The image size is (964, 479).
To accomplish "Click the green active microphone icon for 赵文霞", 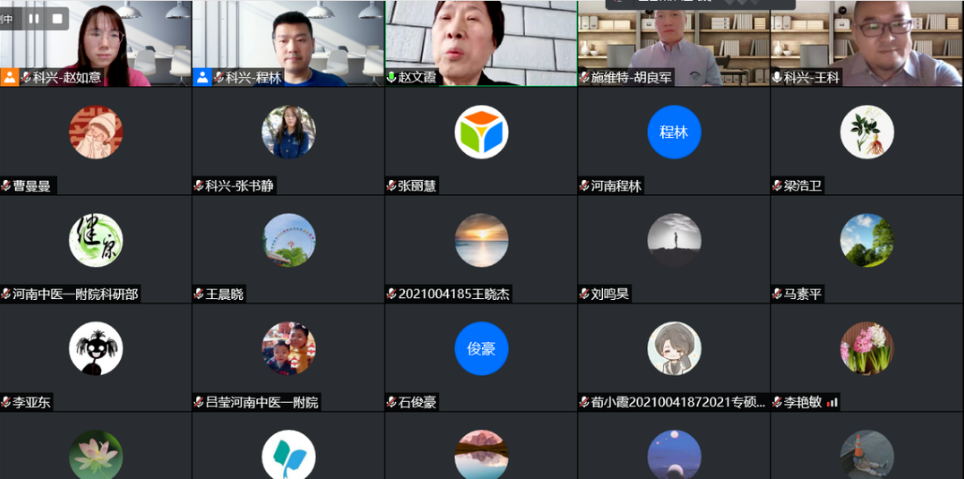I will pyautogui.click(x=391, y=77).
